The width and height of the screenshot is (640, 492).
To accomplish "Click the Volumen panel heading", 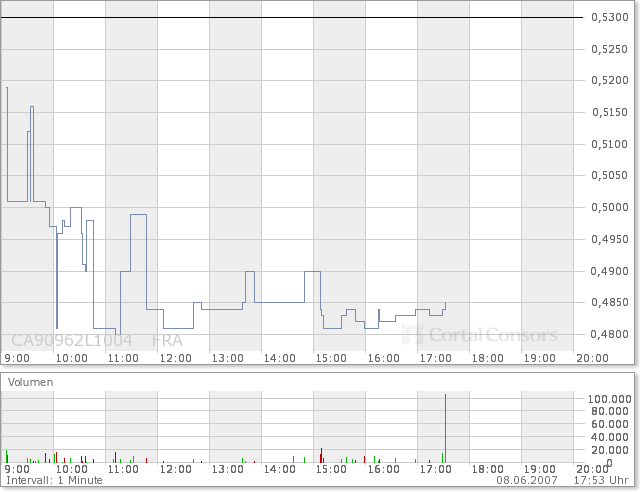I will 31,382.
